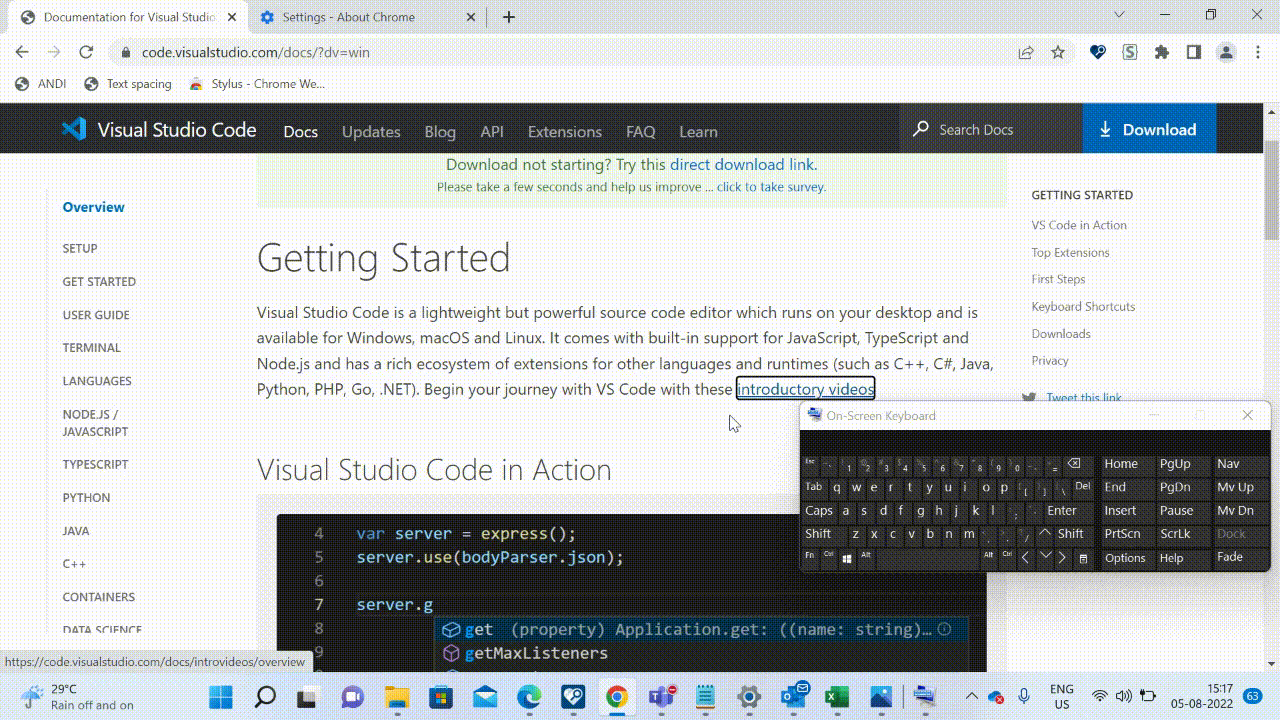Screen dimensions: 1280x720
Task: Open the introductory videos link
Action: [x=805, y=389]
